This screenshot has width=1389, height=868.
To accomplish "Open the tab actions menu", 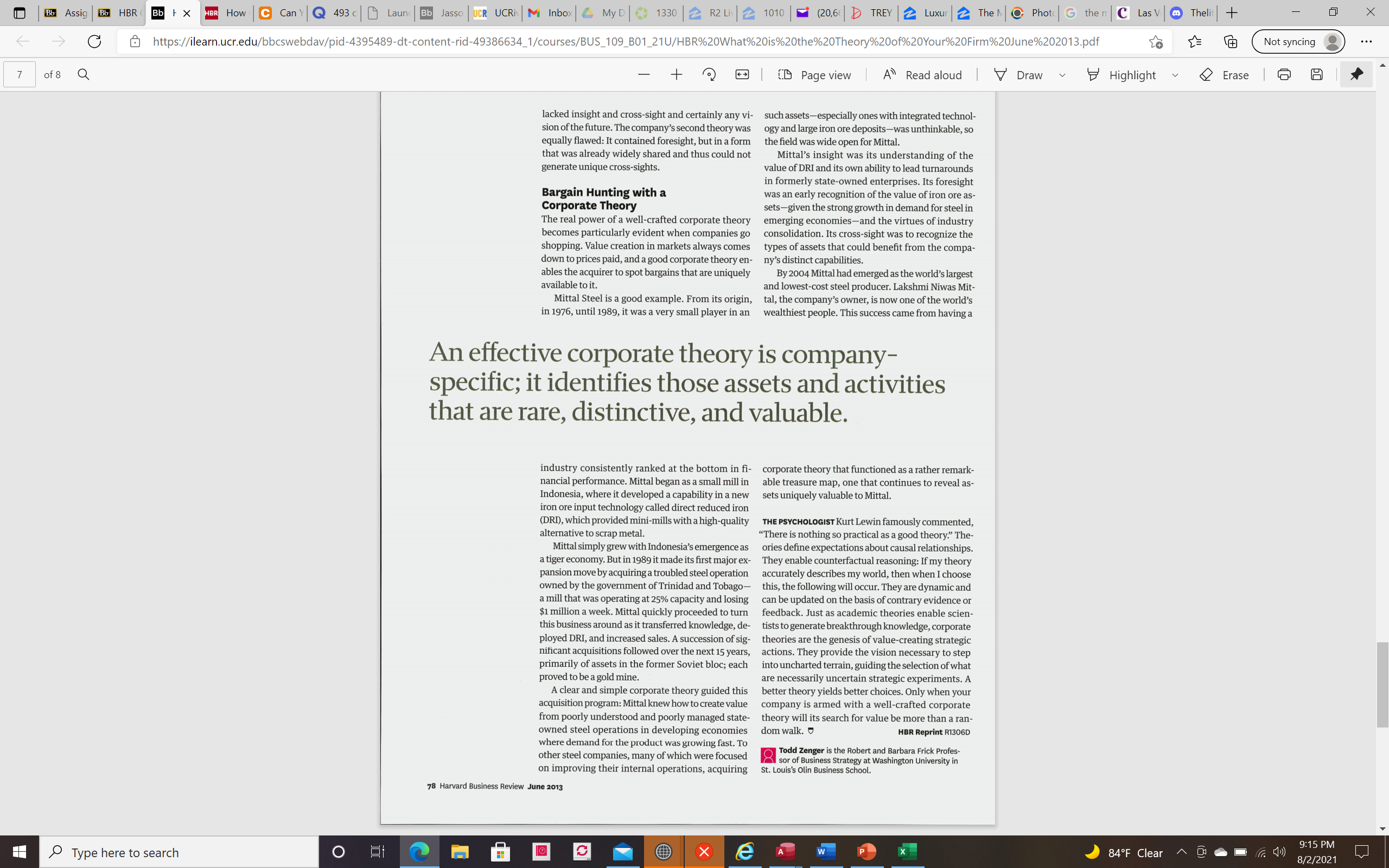I will coord(19,12).
